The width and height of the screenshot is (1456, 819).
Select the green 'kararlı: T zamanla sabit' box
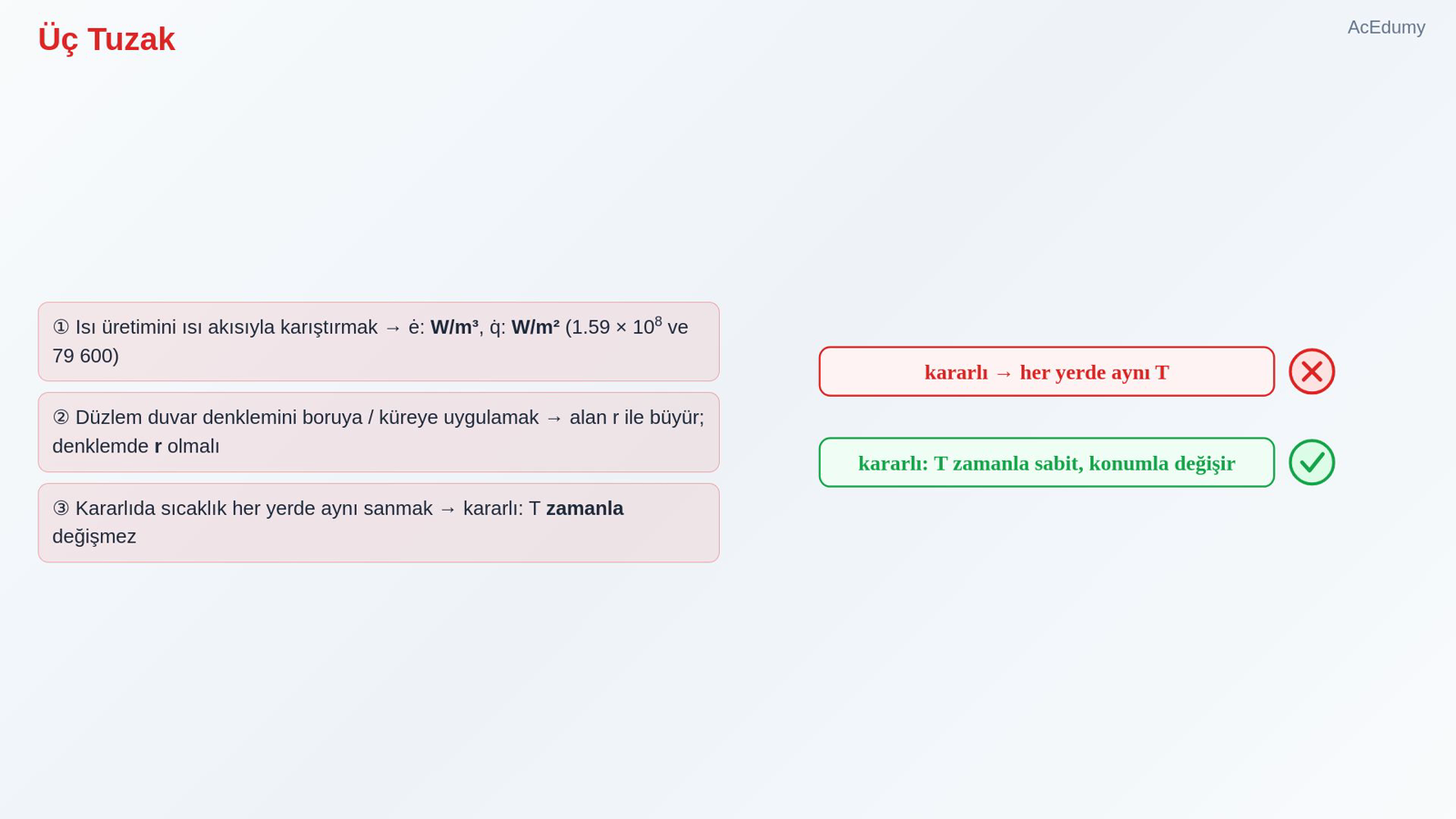pyautogui.click(x=1046, y=462)
